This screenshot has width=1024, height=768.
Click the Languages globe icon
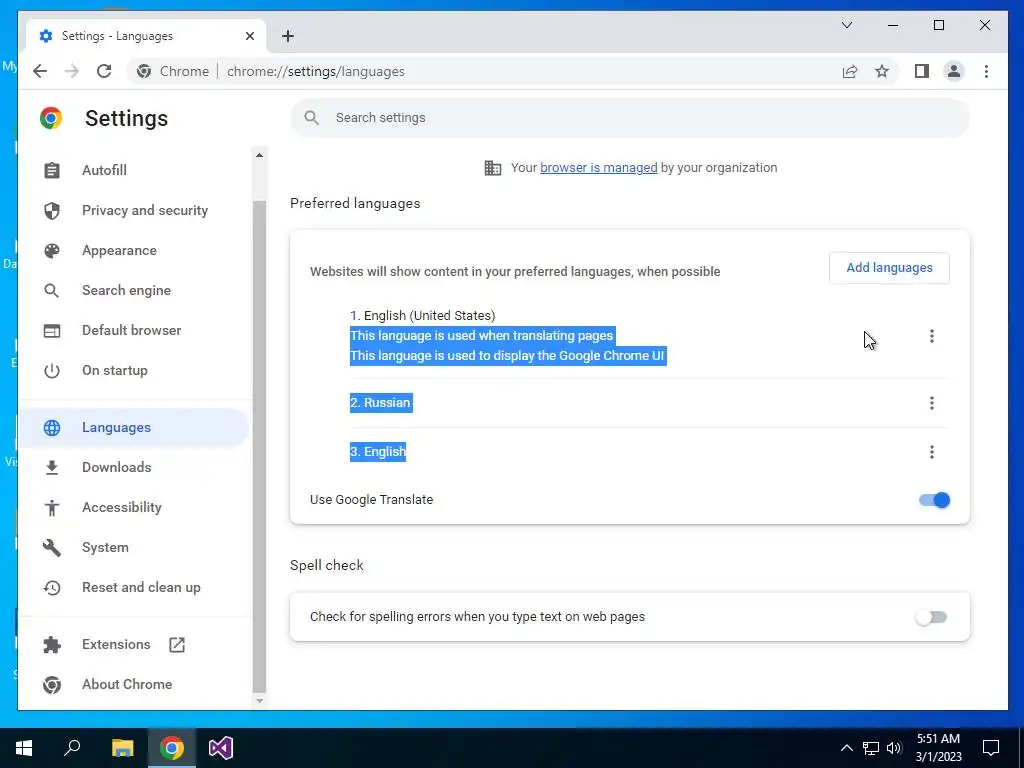coord(52,428)
